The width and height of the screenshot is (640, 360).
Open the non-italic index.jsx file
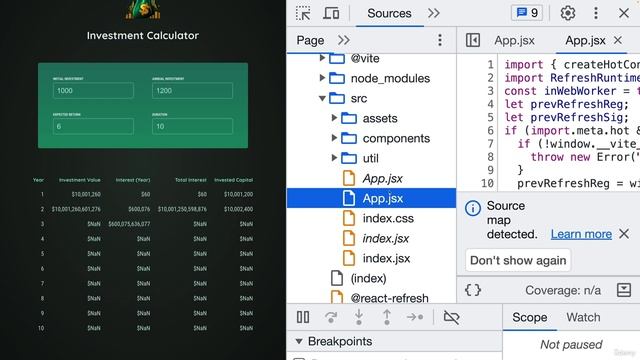(x=386, y=258)
